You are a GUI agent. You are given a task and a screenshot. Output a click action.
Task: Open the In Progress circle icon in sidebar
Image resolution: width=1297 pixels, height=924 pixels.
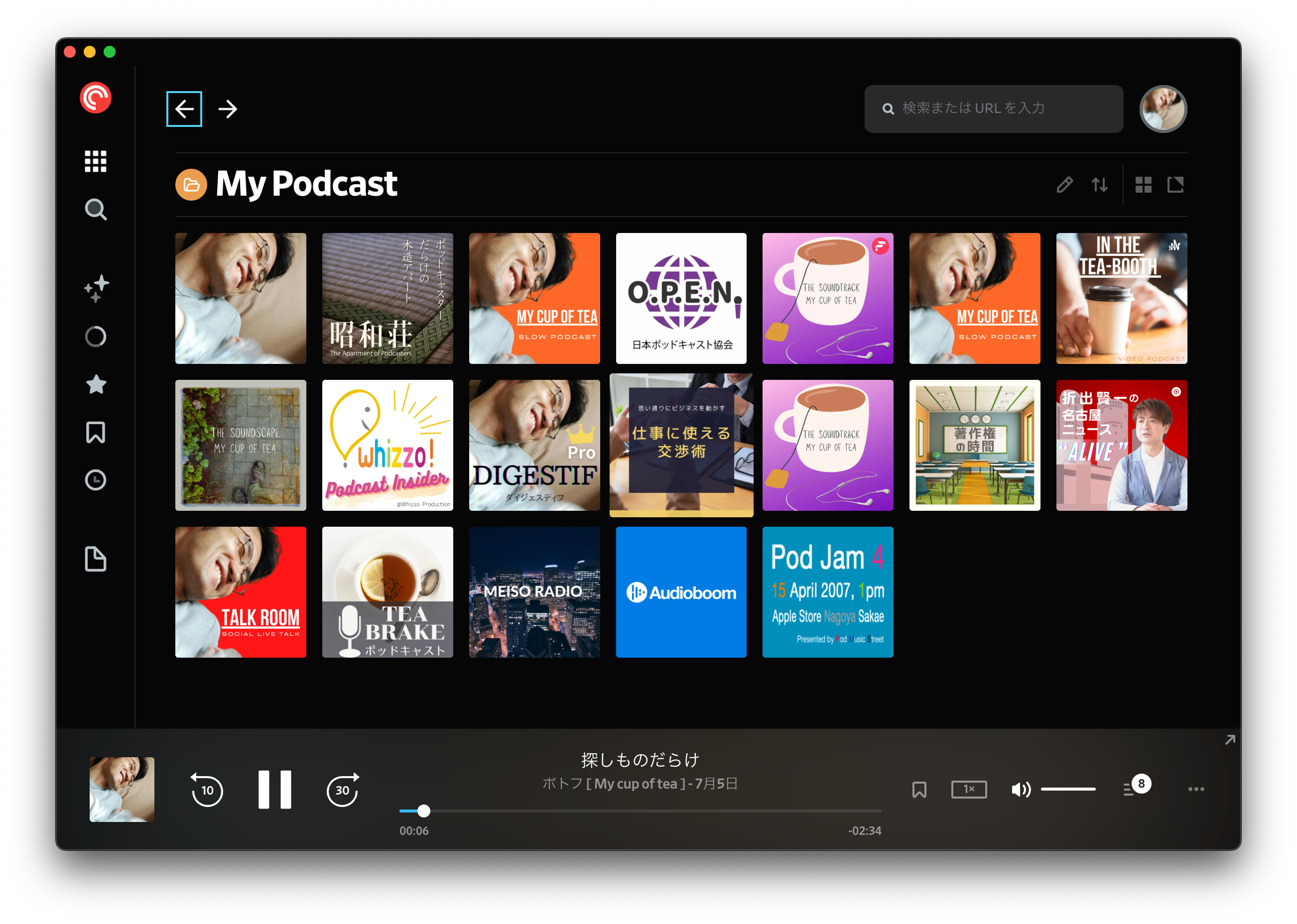[x=96, y=337]
